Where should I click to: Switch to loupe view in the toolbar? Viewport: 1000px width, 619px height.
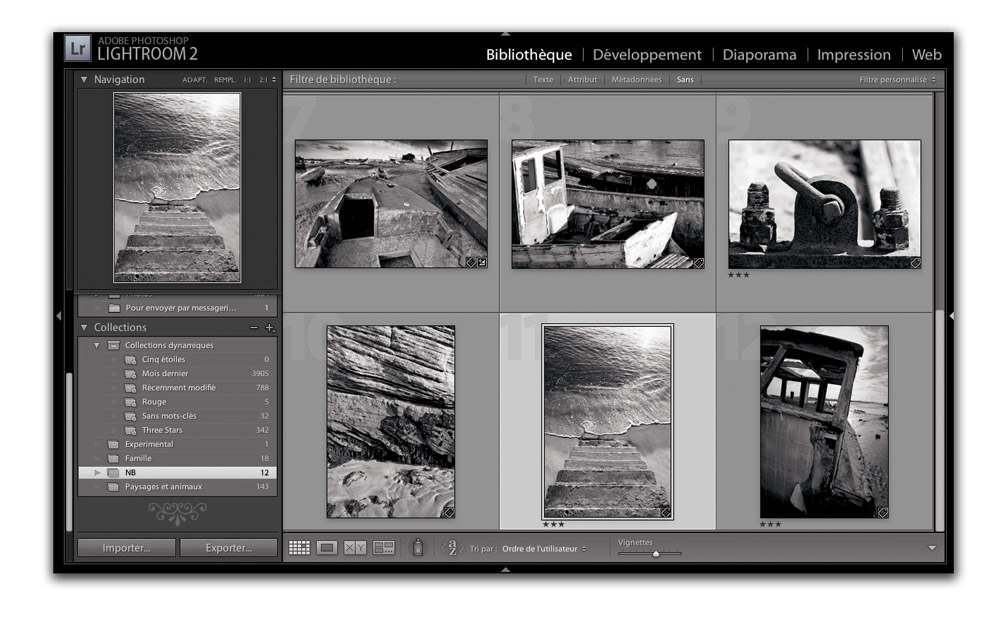[327, 548]
